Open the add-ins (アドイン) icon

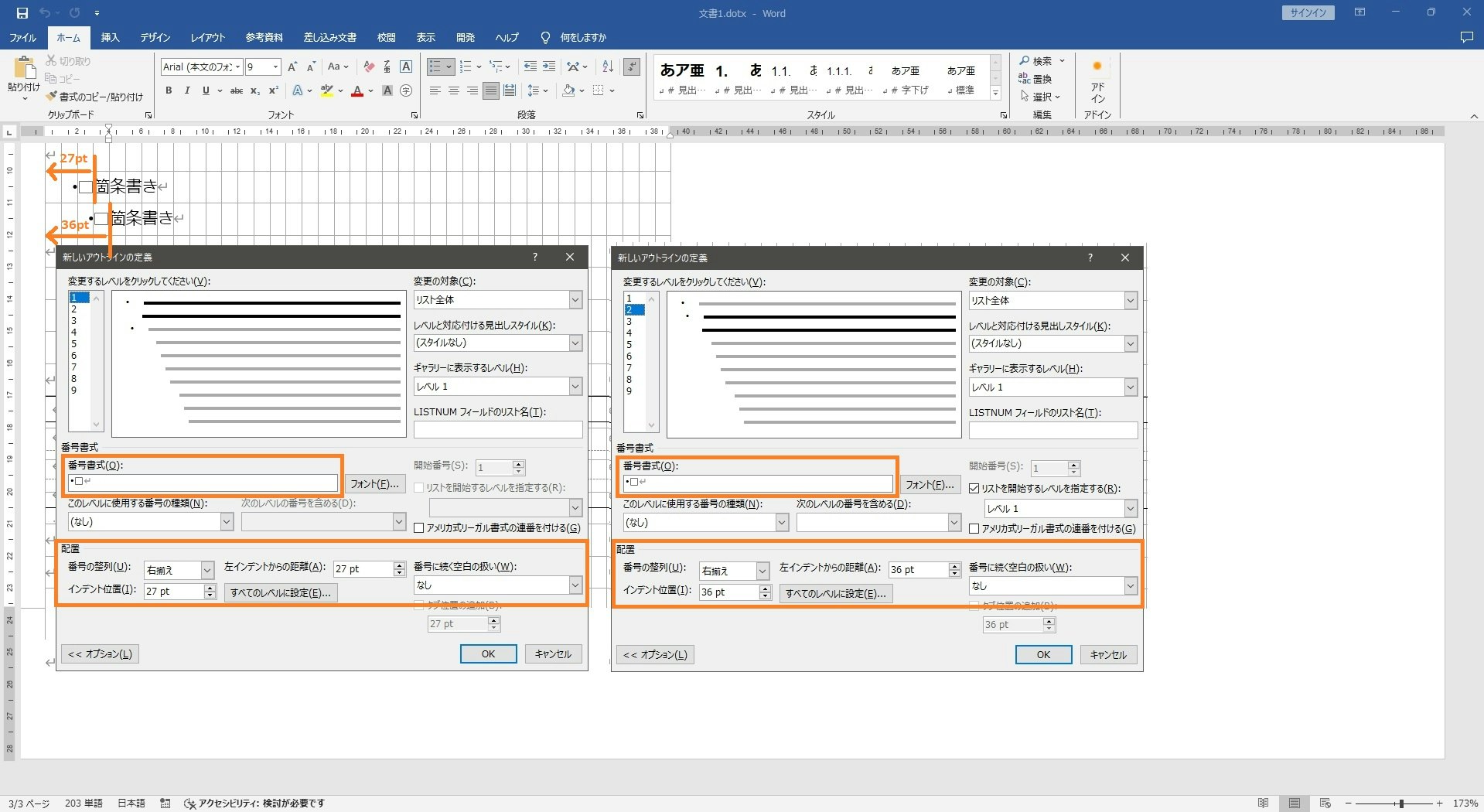coord(1097,82)
